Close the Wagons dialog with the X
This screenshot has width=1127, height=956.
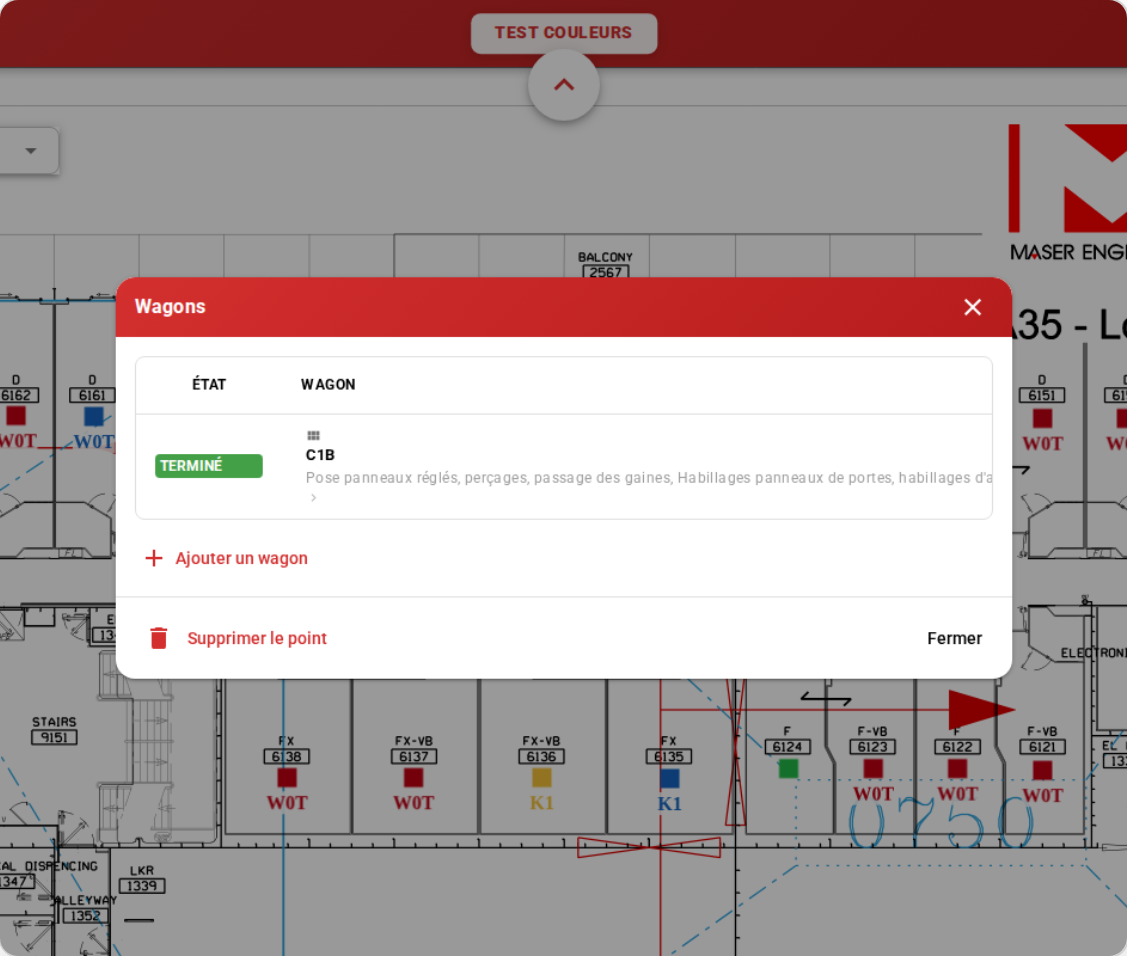click(x=972, y=308)
